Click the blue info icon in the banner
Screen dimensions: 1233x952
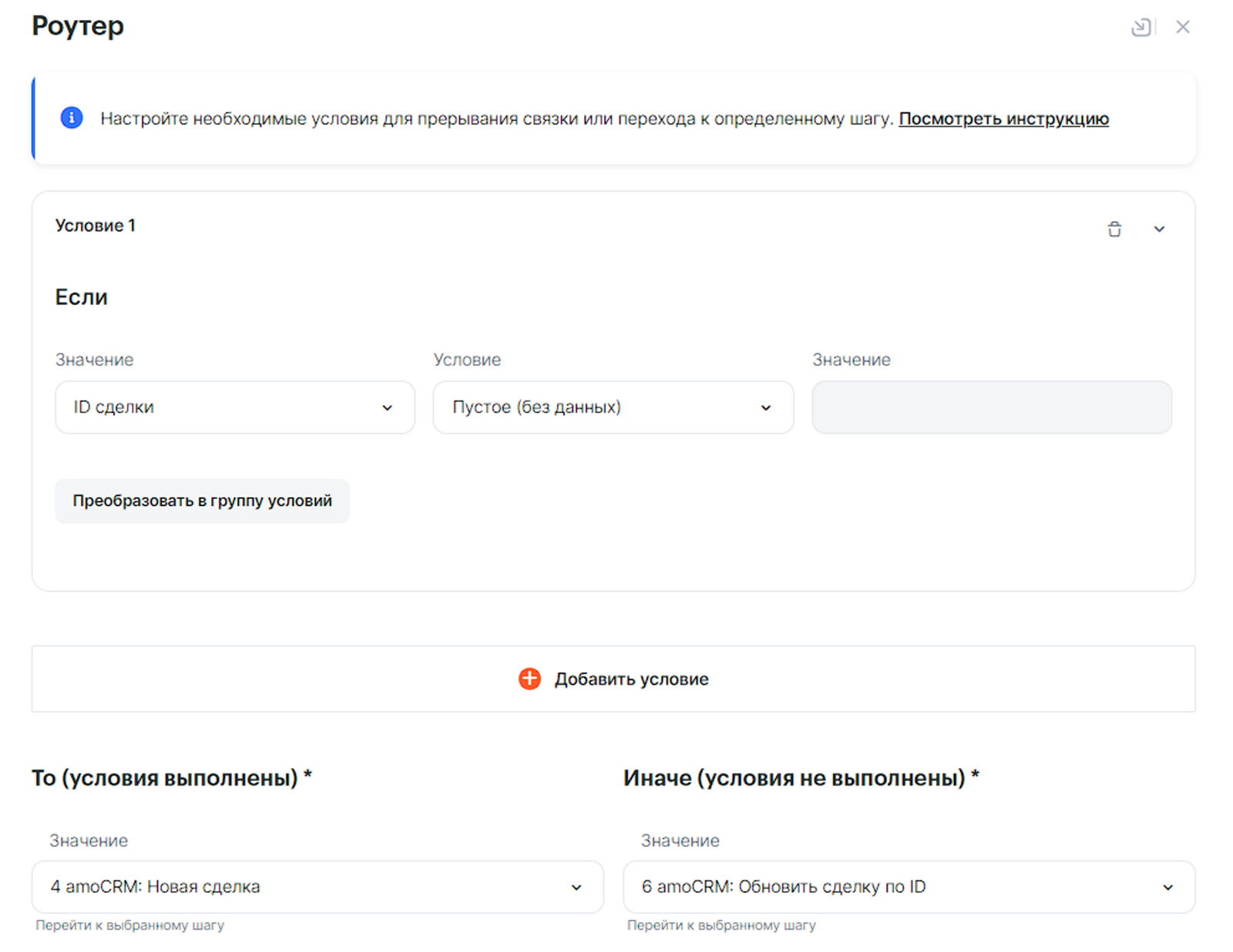coord(72,118)
